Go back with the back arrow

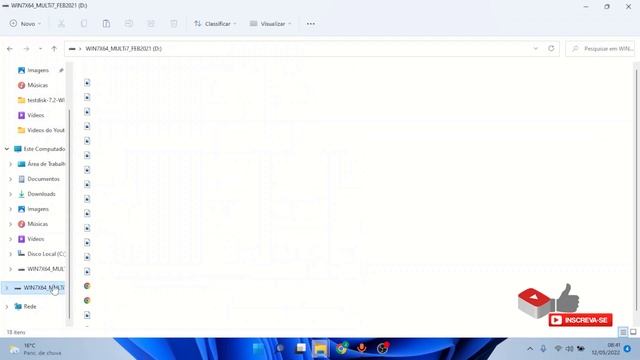10,49
